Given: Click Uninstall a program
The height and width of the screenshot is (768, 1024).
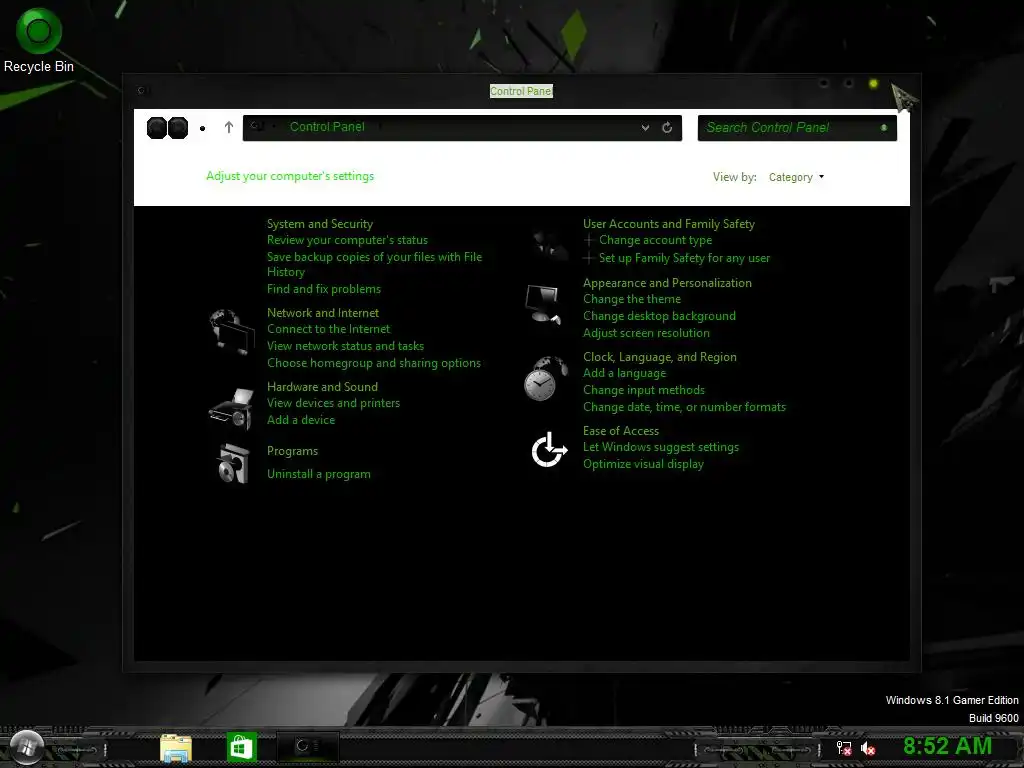Looking at the screenshot, I should [319, 474].
